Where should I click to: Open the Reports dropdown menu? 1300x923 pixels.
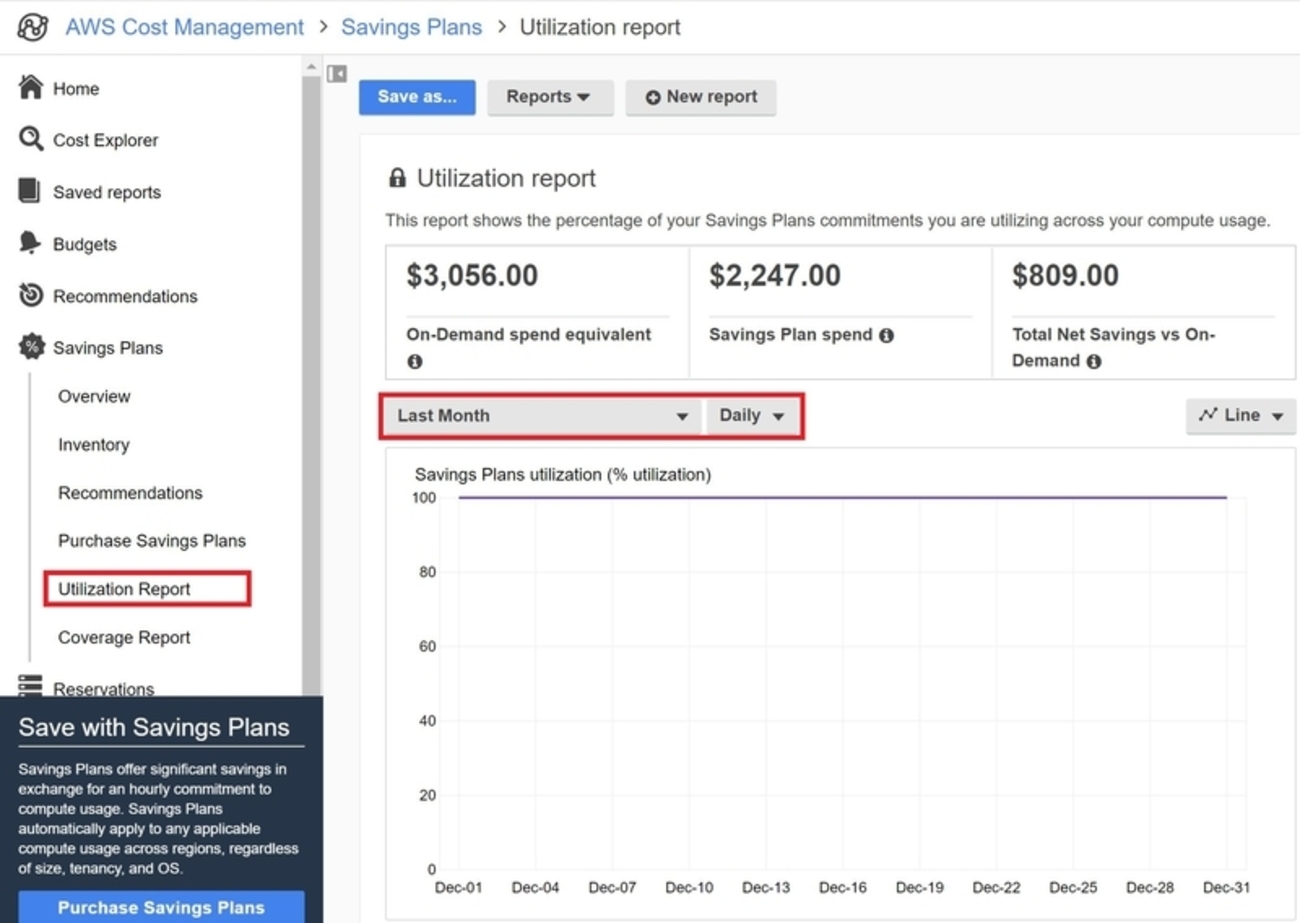(549, 97)
